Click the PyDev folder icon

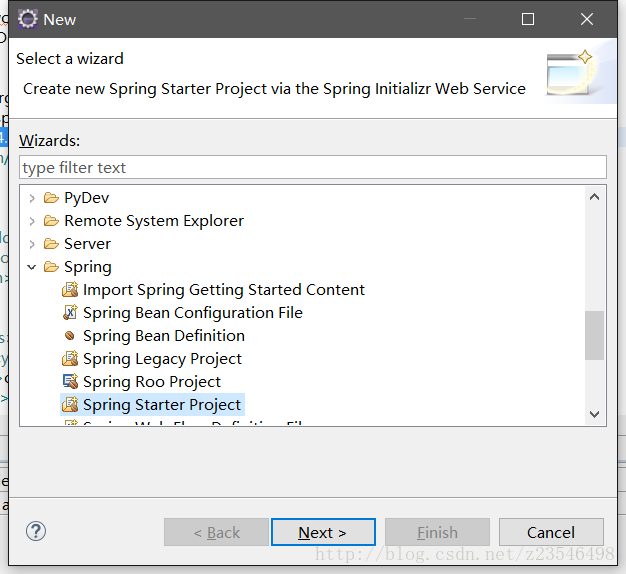click(x=51, y=198)
